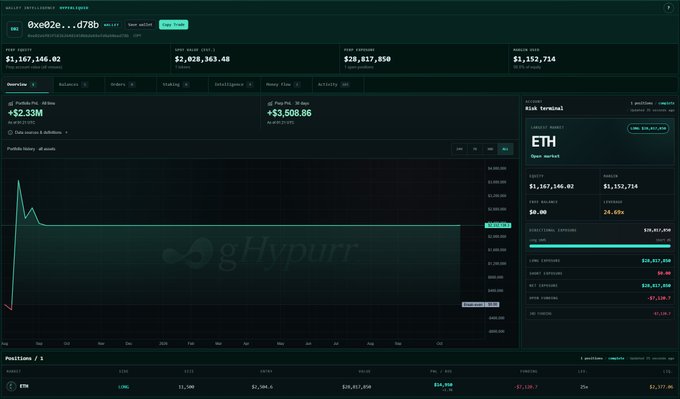
Task: Click the directional exposure long/short bar
Action: (x=600, y=246)
